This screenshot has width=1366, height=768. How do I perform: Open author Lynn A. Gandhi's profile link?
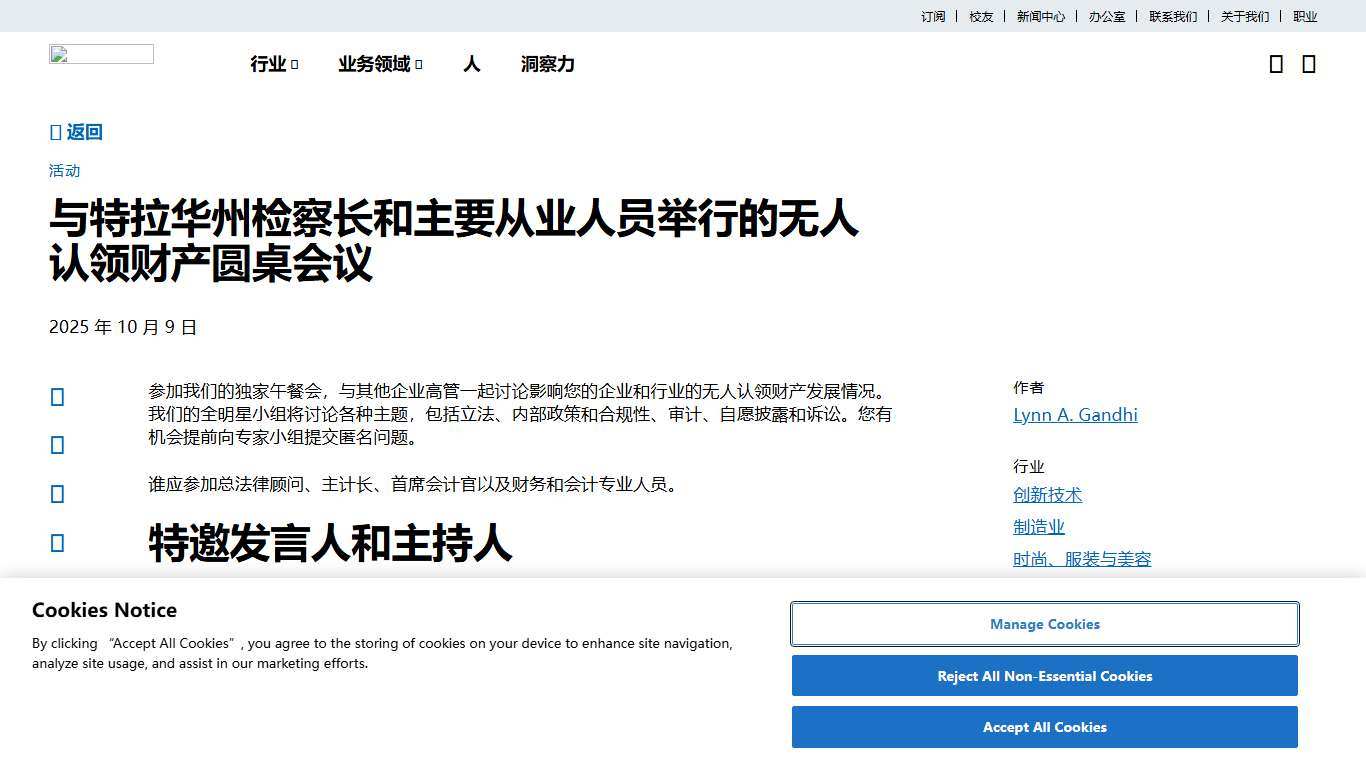tap(1075, 415)
